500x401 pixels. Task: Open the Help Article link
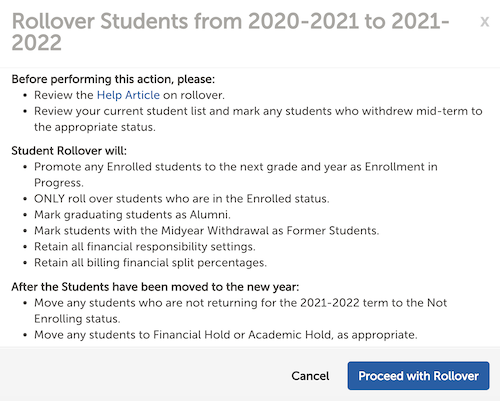(128, 95)
